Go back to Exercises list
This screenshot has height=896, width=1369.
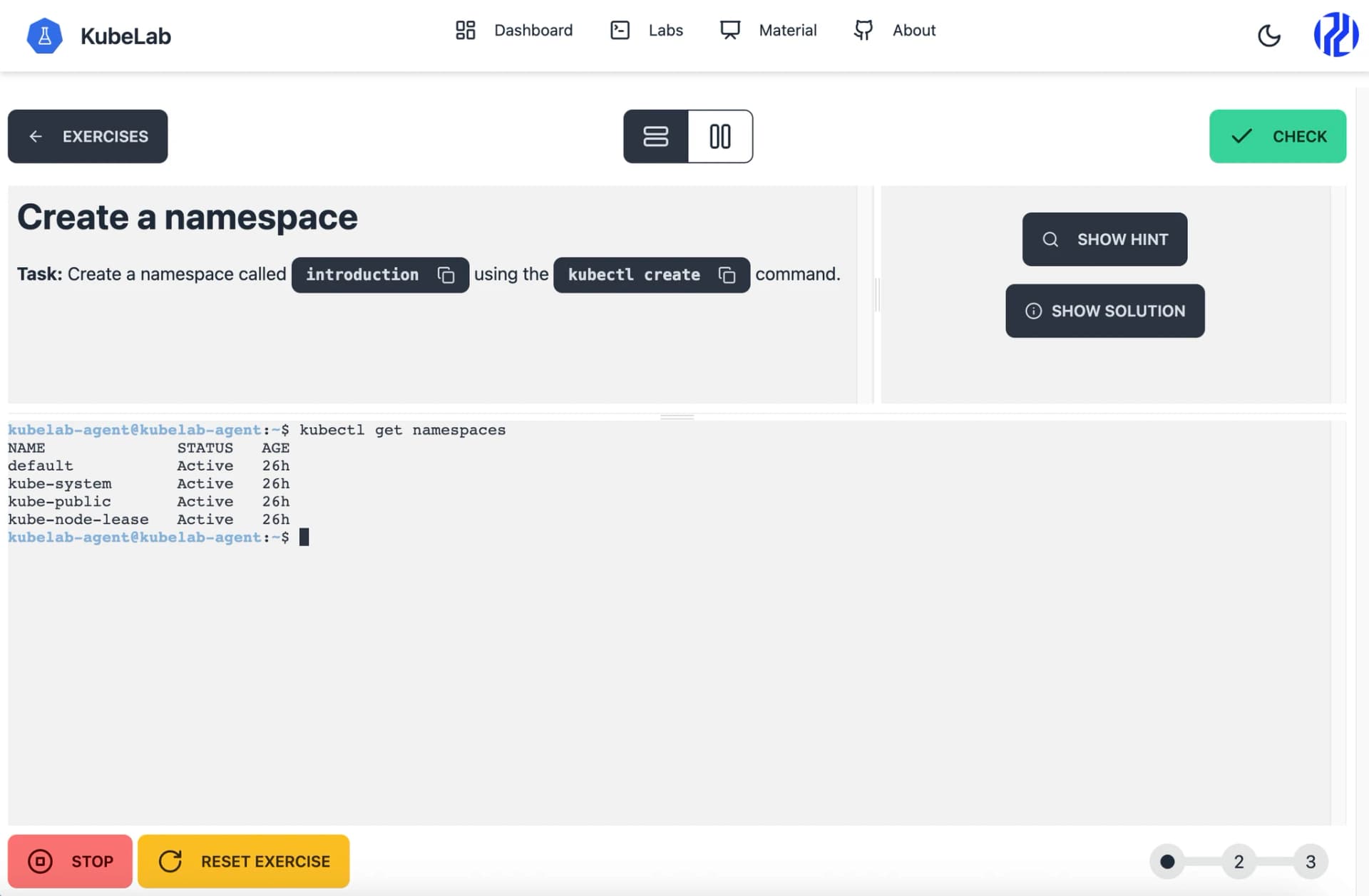click(x=88, y=136)
